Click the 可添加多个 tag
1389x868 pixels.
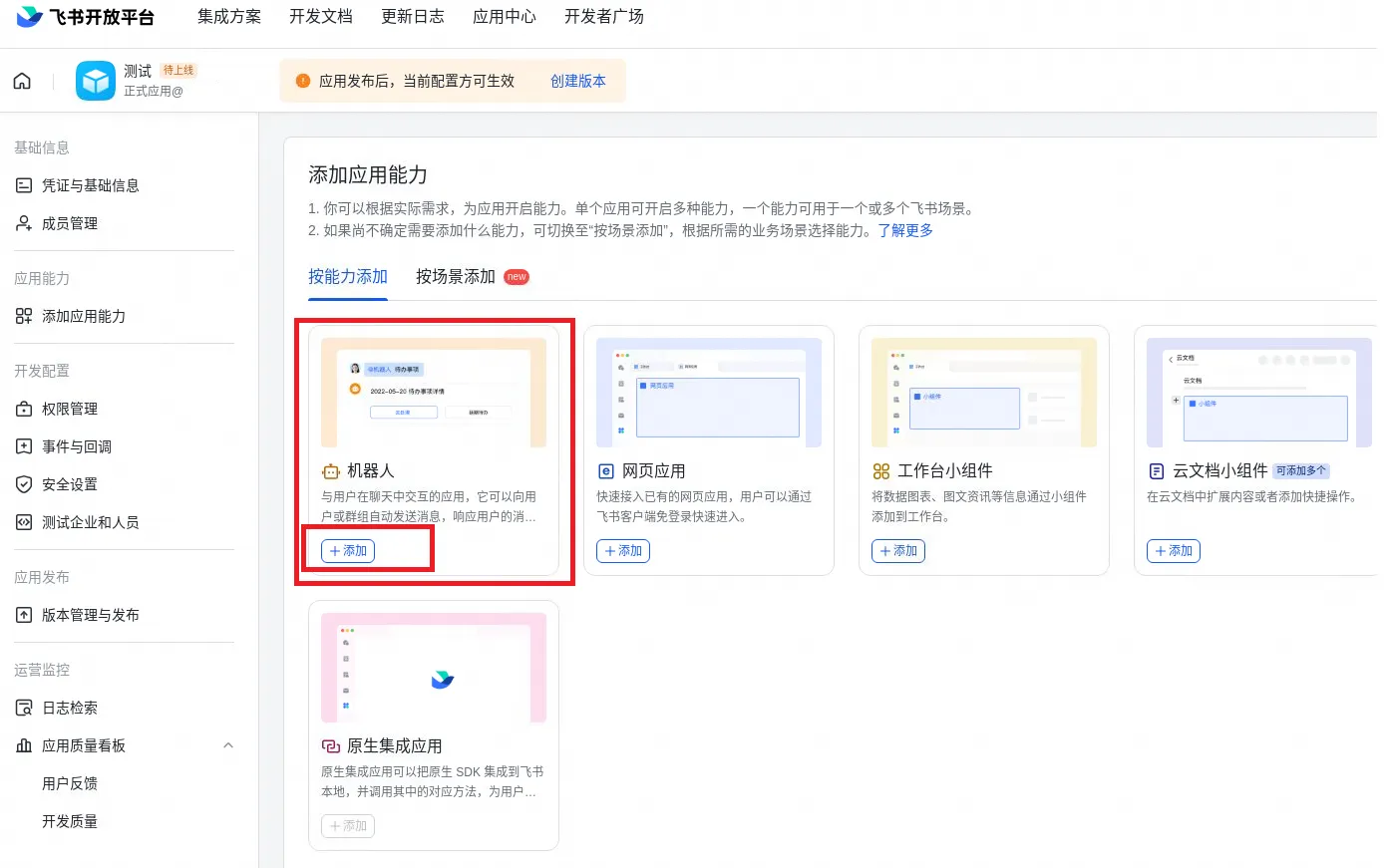1301,471
